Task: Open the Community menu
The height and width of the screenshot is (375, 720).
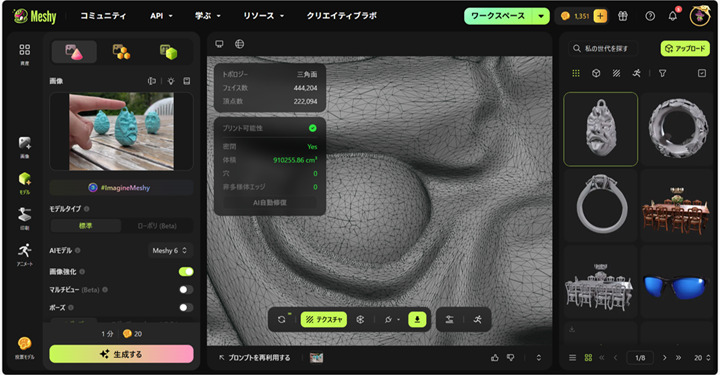Action: [103, 16]
